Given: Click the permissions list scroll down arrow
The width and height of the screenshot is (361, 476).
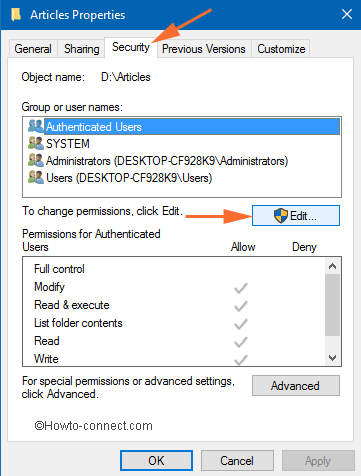Looking at the screenshot, I should coord(332,358).
